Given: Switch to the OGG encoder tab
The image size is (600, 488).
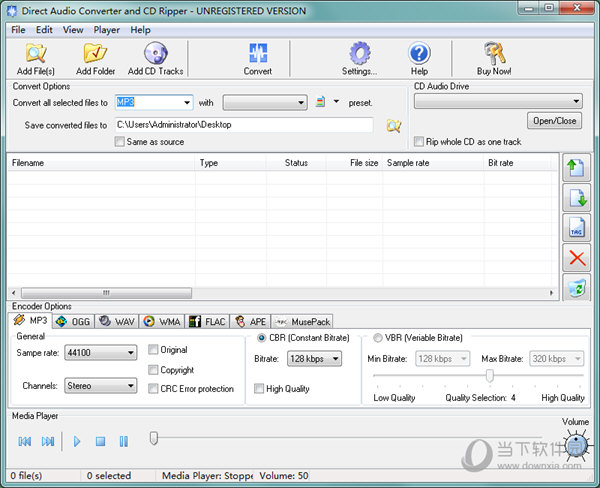Looking at the screenshot, I should click(x=73, y=322).
